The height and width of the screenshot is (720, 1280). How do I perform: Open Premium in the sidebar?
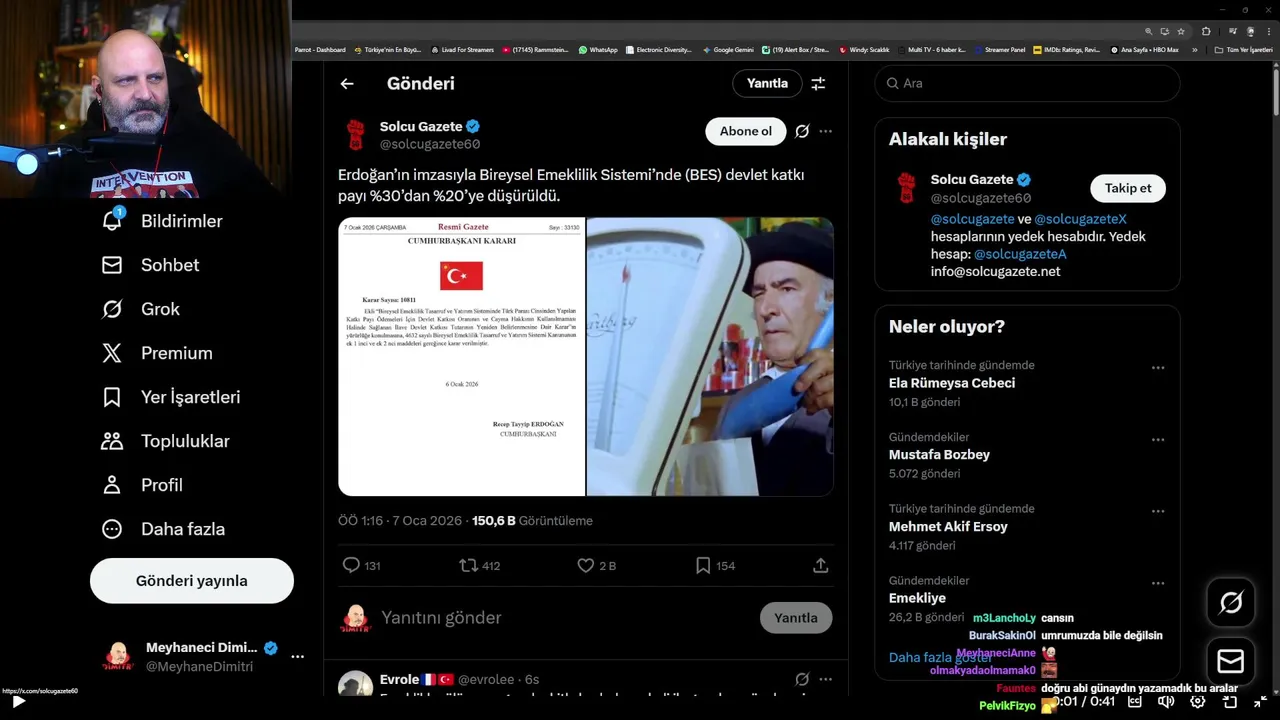coord(157,353)
